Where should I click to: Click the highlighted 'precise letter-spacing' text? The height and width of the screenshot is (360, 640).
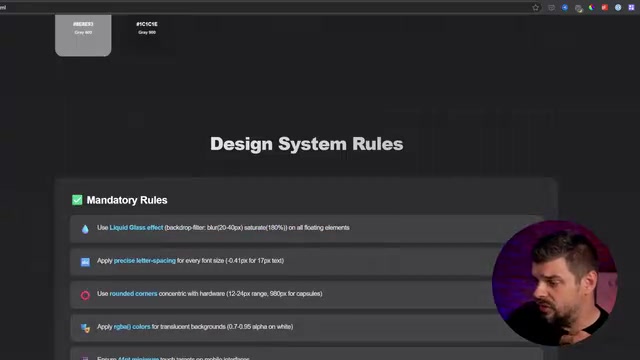coord(144,260)
